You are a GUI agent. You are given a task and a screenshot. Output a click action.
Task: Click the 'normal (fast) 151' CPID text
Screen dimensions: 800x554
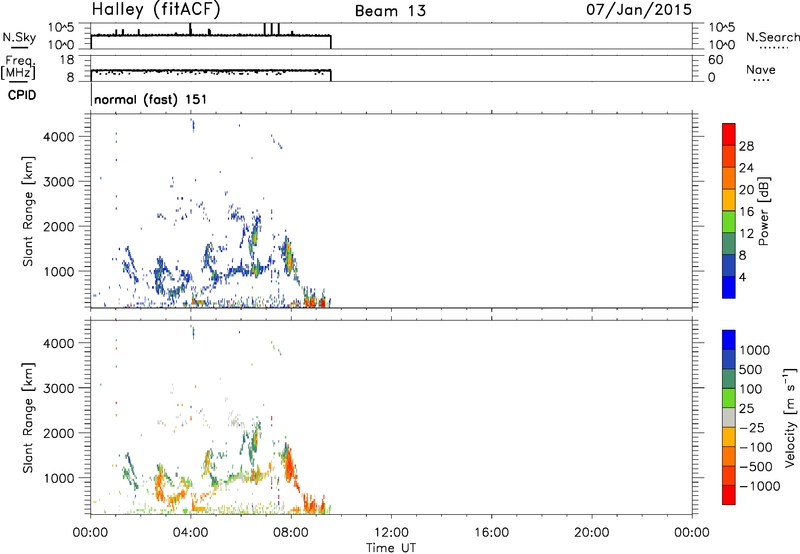point(151,99)
